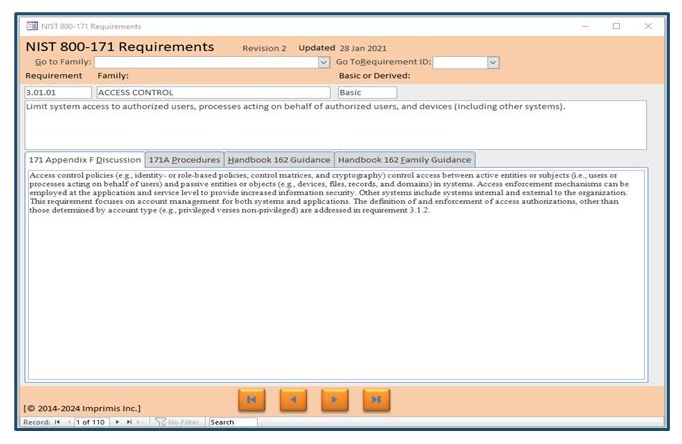This screenshot has height=444, width=682.
Task: Click the Appendix F discussion text area
Action: (336, 275)
